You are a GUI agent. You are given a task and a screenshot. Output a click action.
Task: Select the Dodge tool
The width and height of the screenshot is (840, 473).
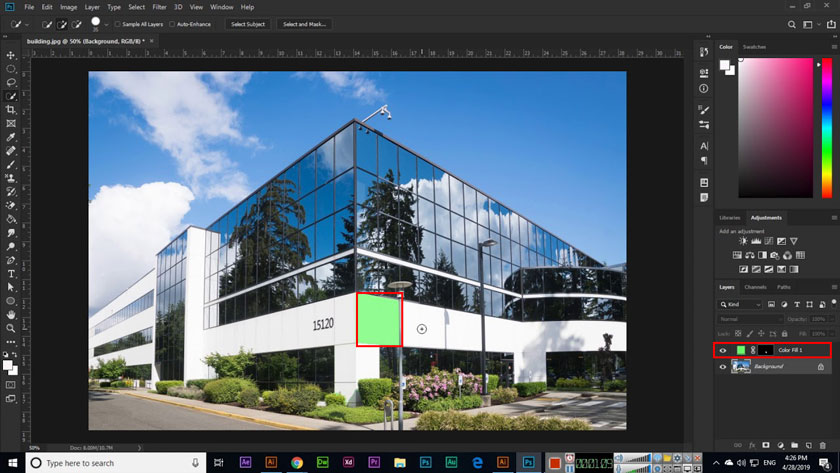coord(10,246)
